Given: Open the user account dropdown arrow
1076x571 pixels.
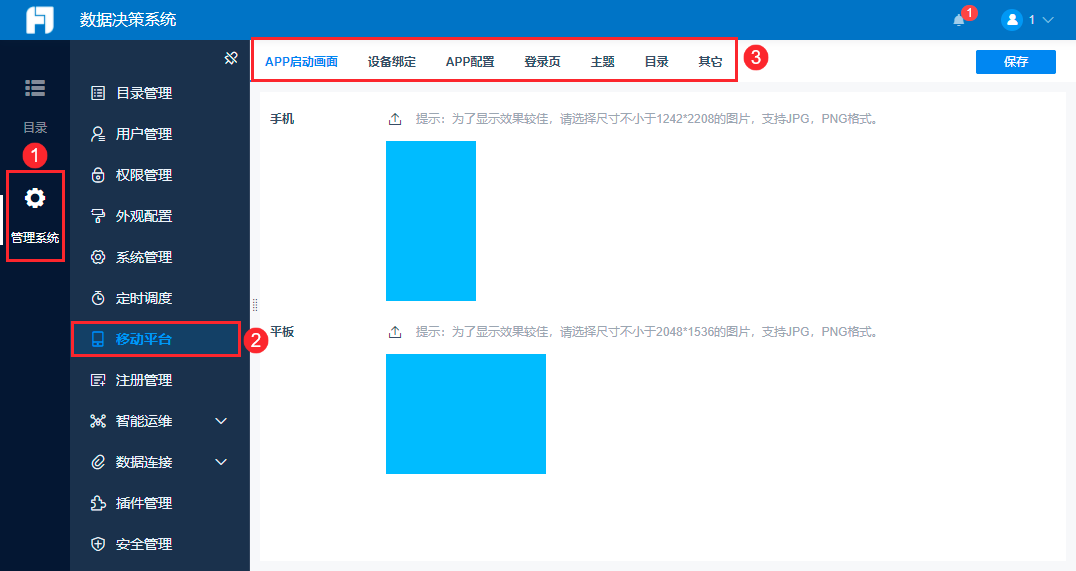Looking at the screenshot, I should pos(1048,20).
